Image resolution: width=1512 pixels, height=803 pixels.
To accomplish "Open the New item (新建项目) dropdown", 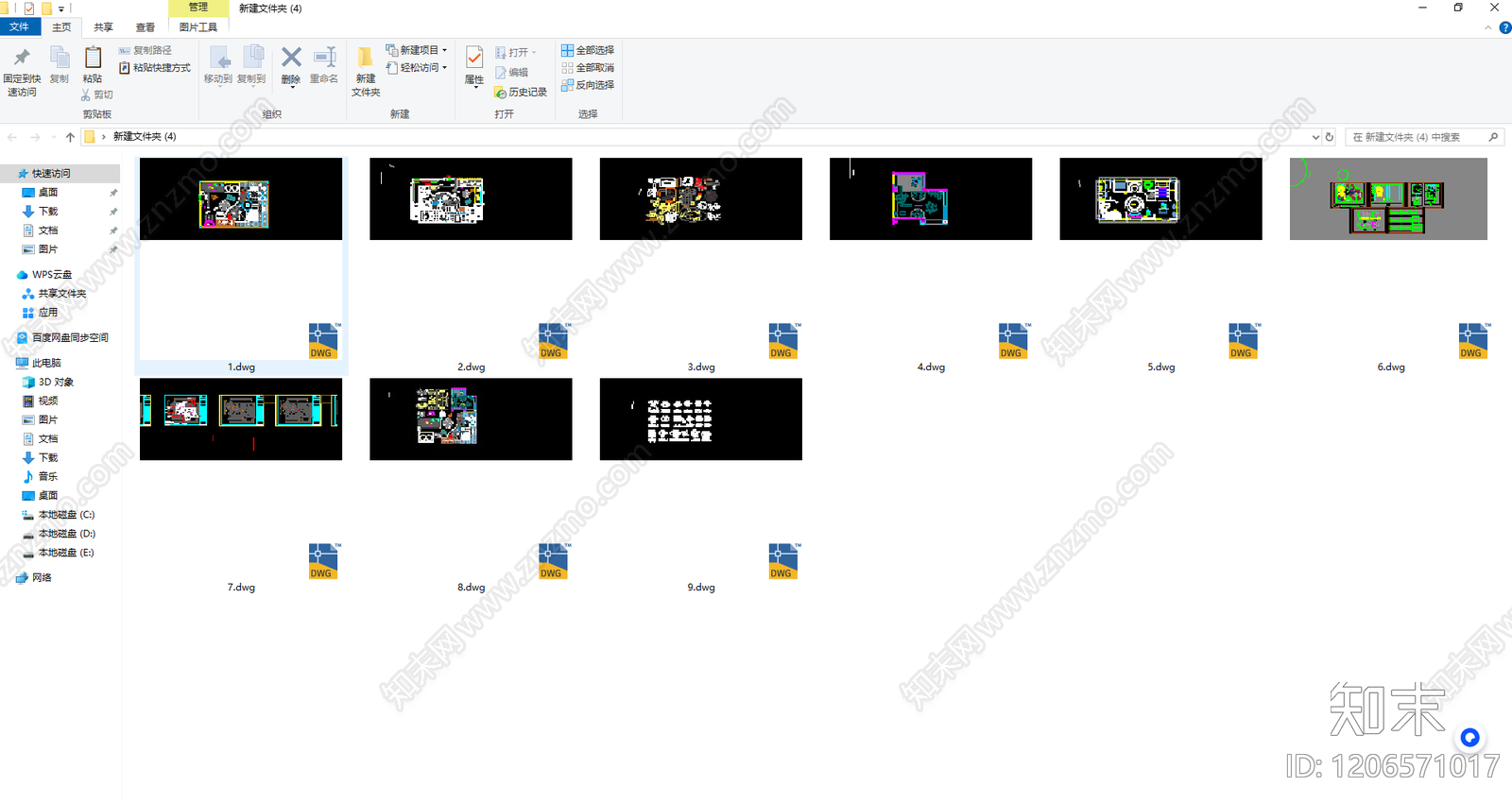I will point(417,50).
